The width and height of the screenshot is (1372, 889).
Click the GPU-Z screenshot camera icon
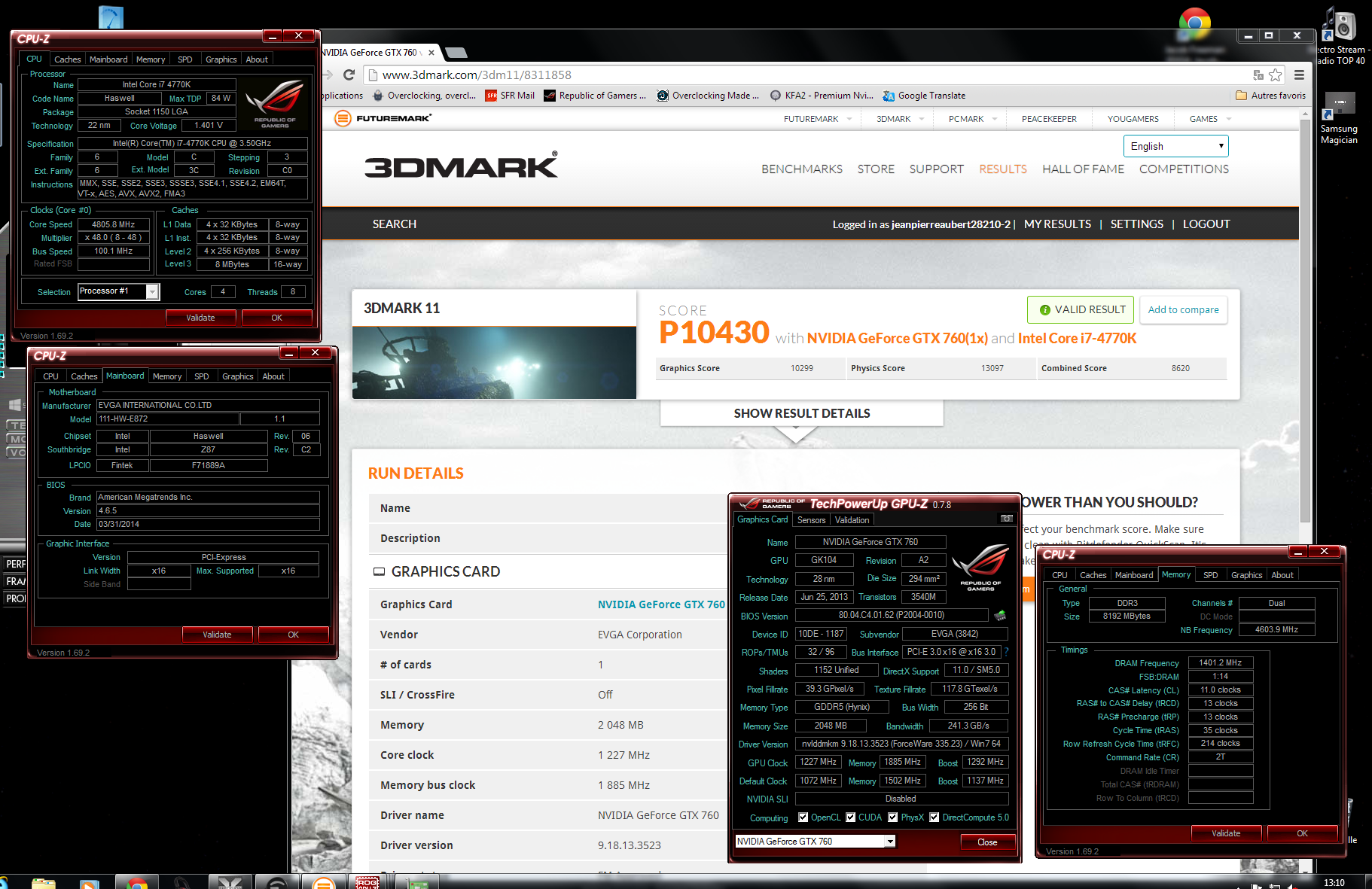[x=1006, y=519]
